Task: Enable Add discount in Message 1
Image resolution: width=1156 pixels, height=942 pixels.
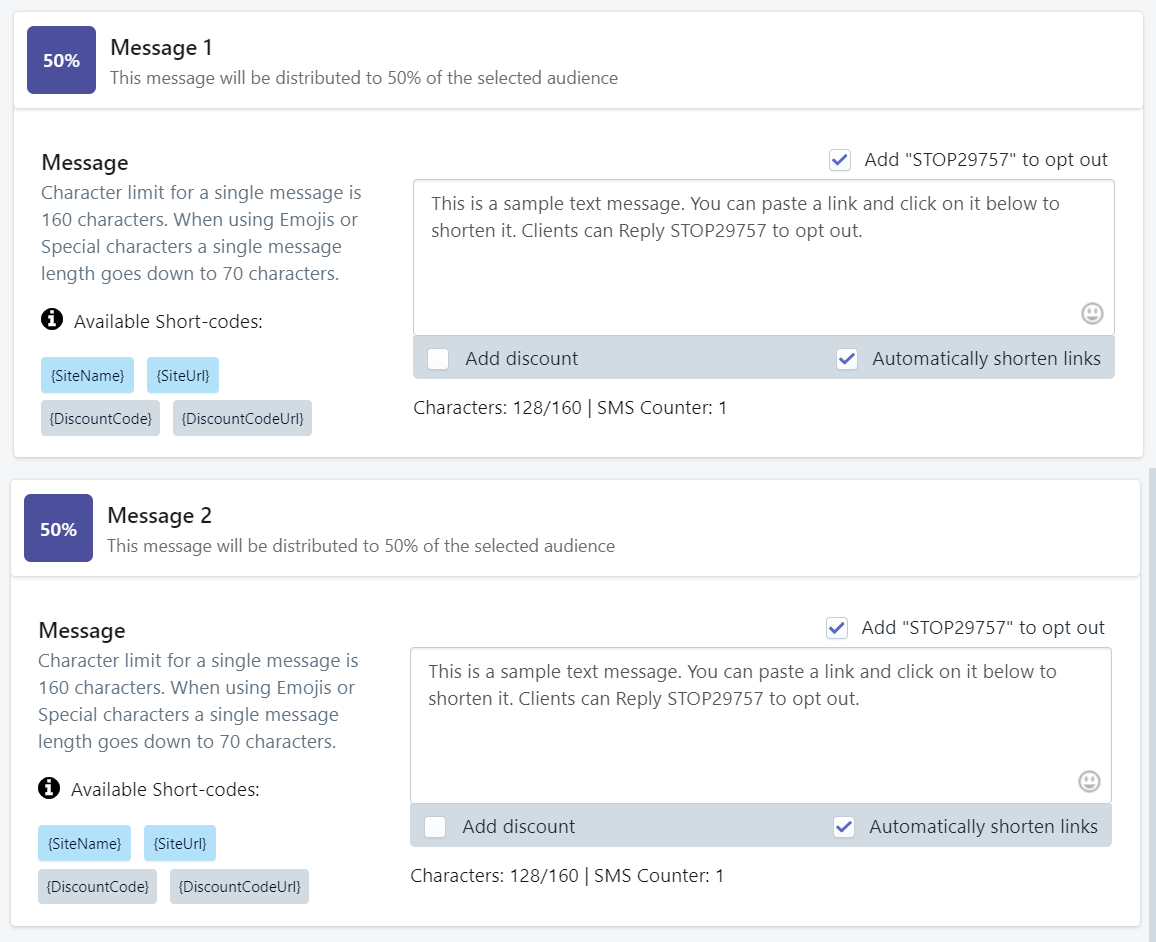Action: (x=438, y=359)
